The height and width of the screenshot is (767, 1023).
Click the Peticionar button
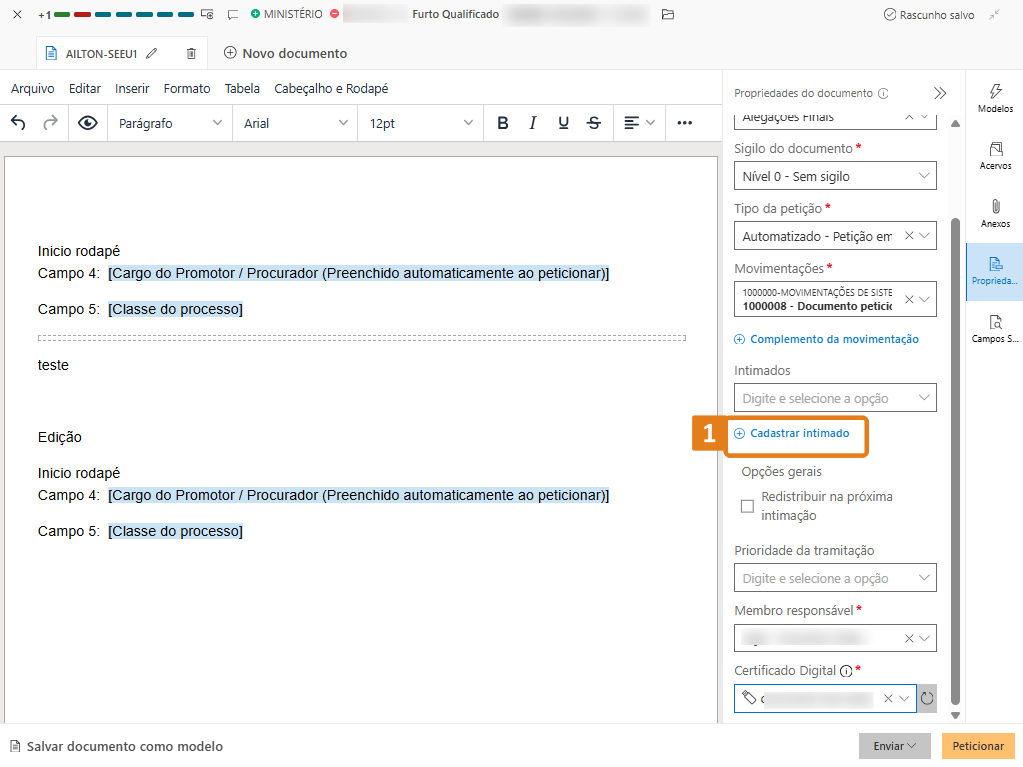pos(978,746)
